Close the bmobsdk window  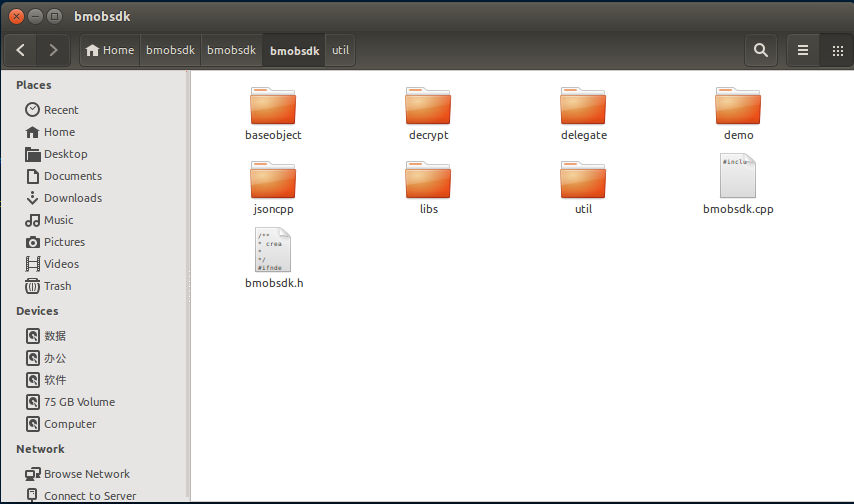point(16,16)
